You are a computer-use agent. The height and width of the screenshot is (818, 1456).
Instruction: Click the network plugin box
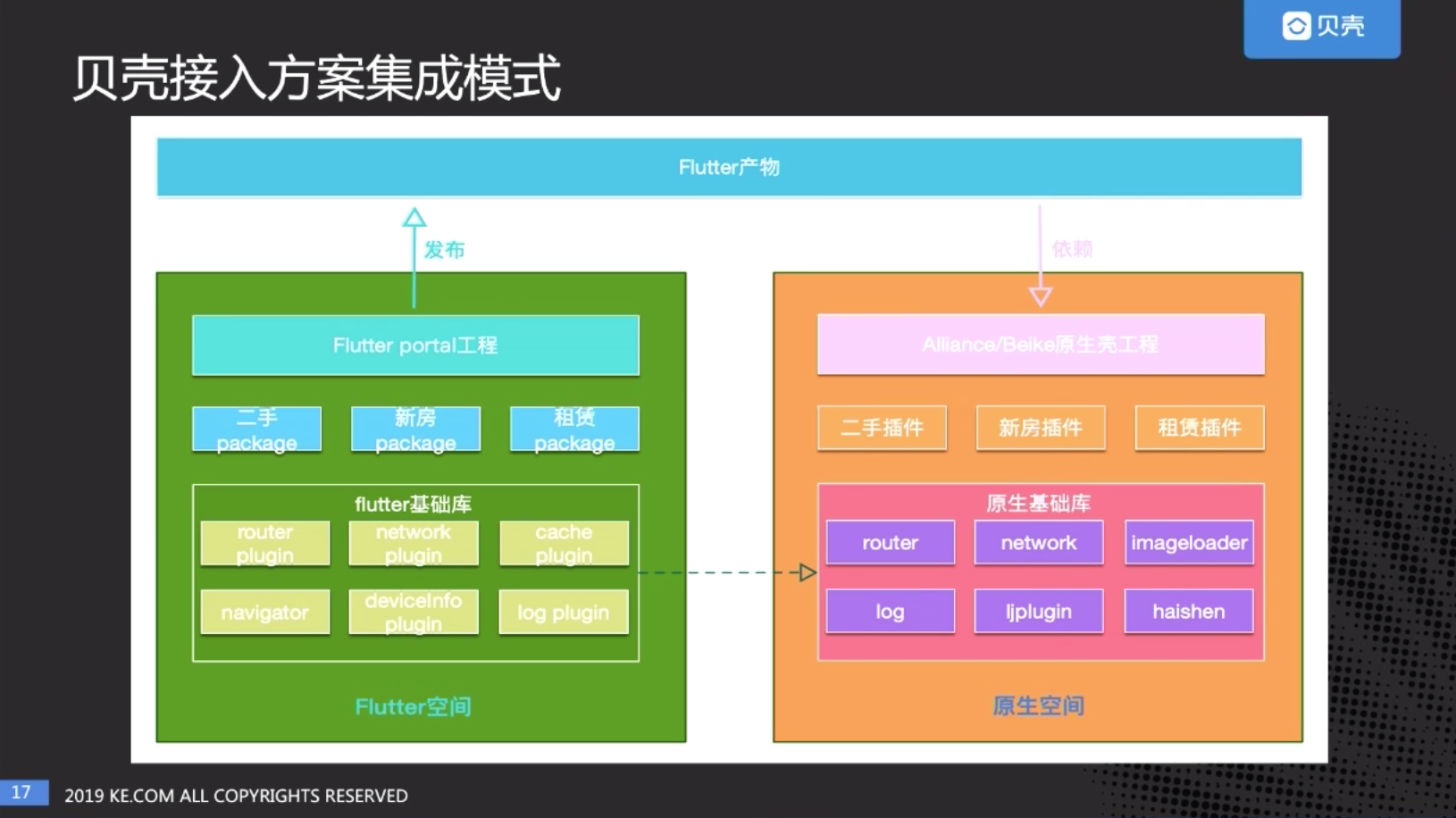pyautogui.click(x=414, y=544)
